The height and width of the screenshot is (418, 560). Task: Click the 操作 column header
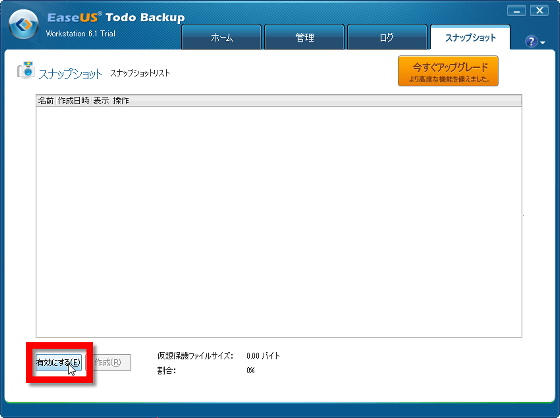tap(121, 101)
